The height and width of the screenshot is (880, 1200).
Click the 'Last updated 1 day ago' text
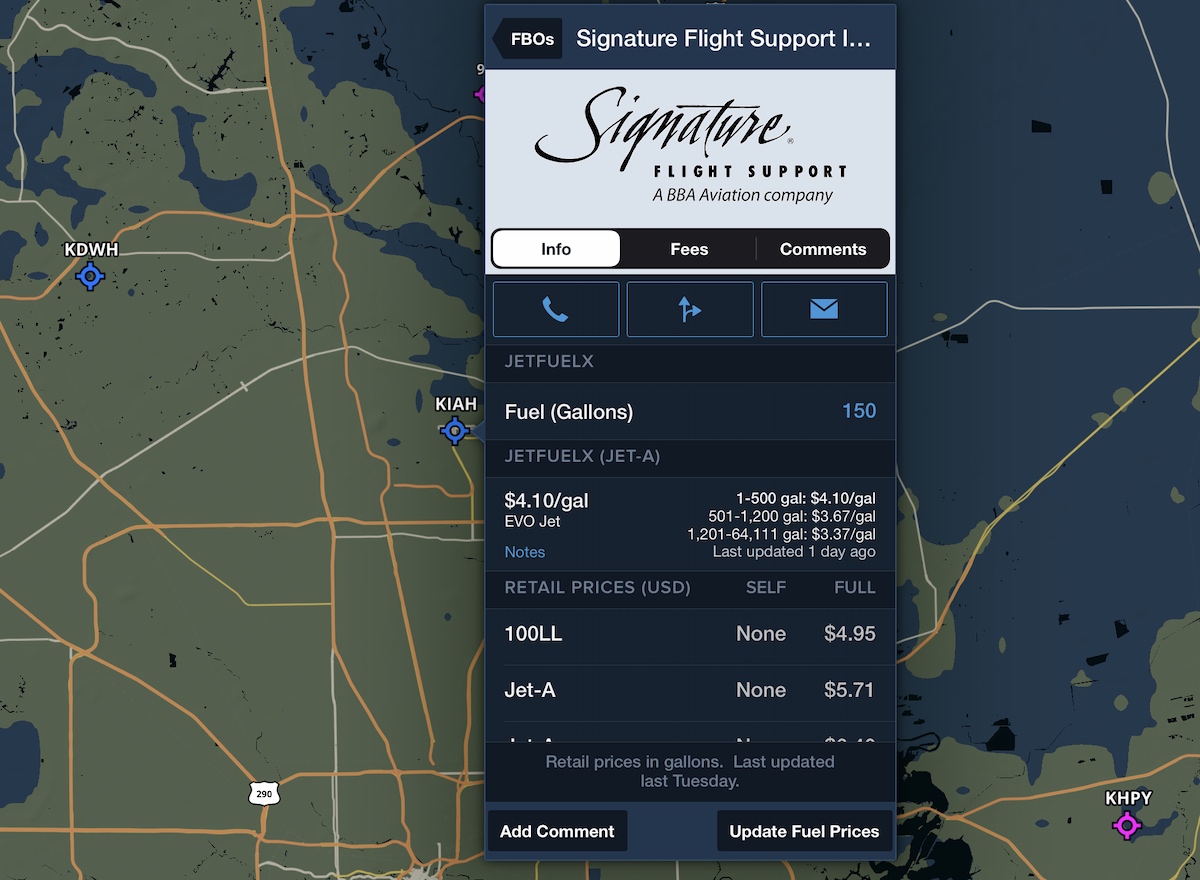(794, 552)
